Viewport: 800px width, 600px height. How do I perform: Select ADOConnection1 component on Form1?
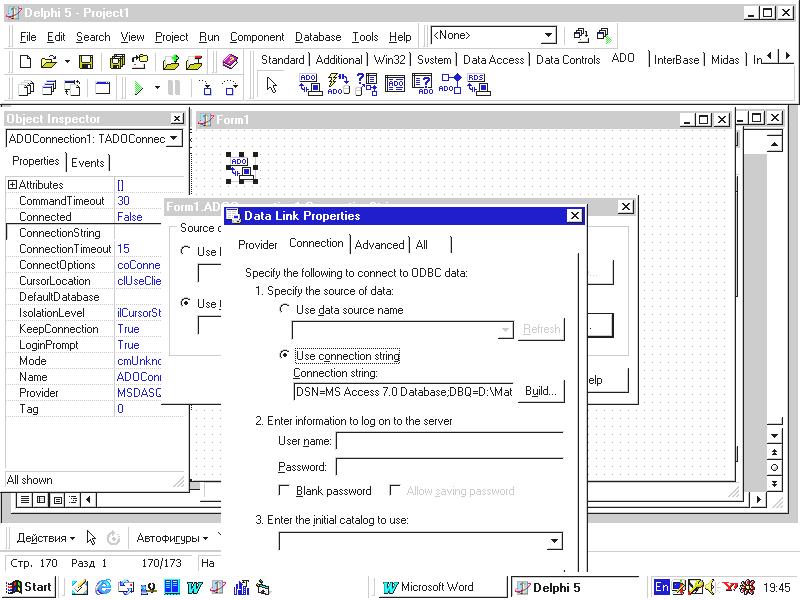point(242,168)
